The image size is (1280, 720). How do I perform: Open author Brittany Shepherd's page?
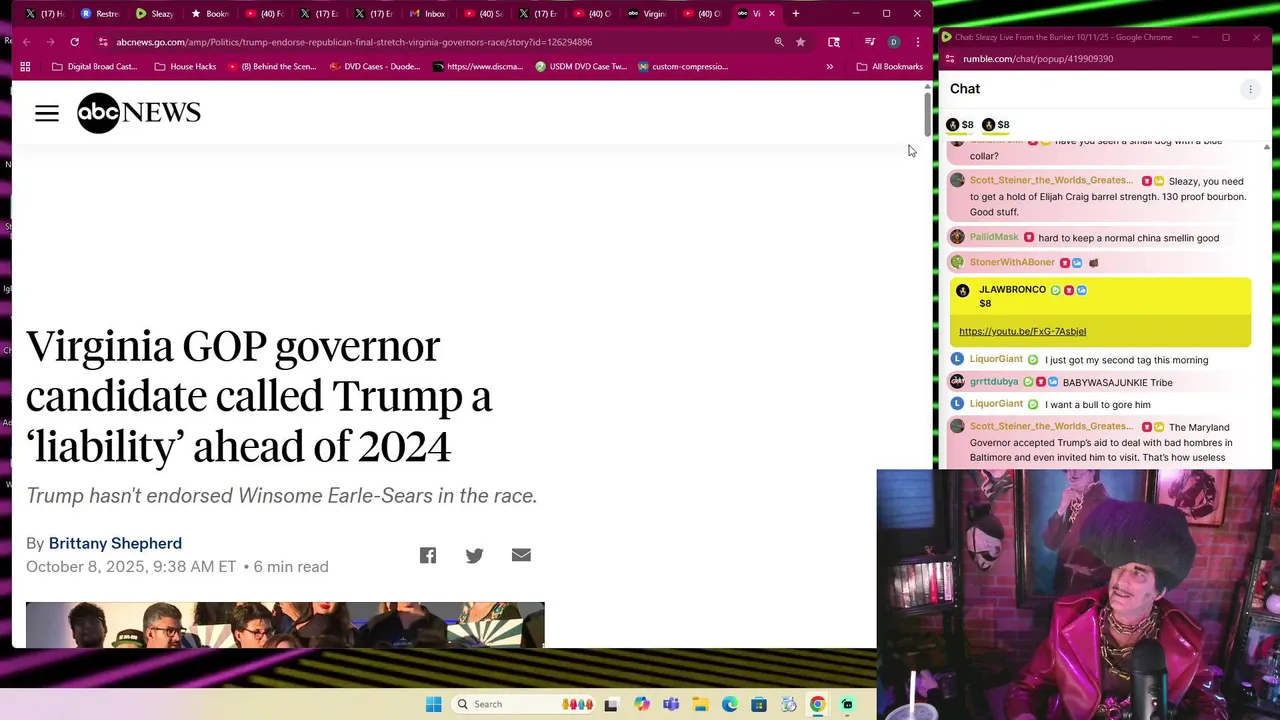[x=115, y=543]
